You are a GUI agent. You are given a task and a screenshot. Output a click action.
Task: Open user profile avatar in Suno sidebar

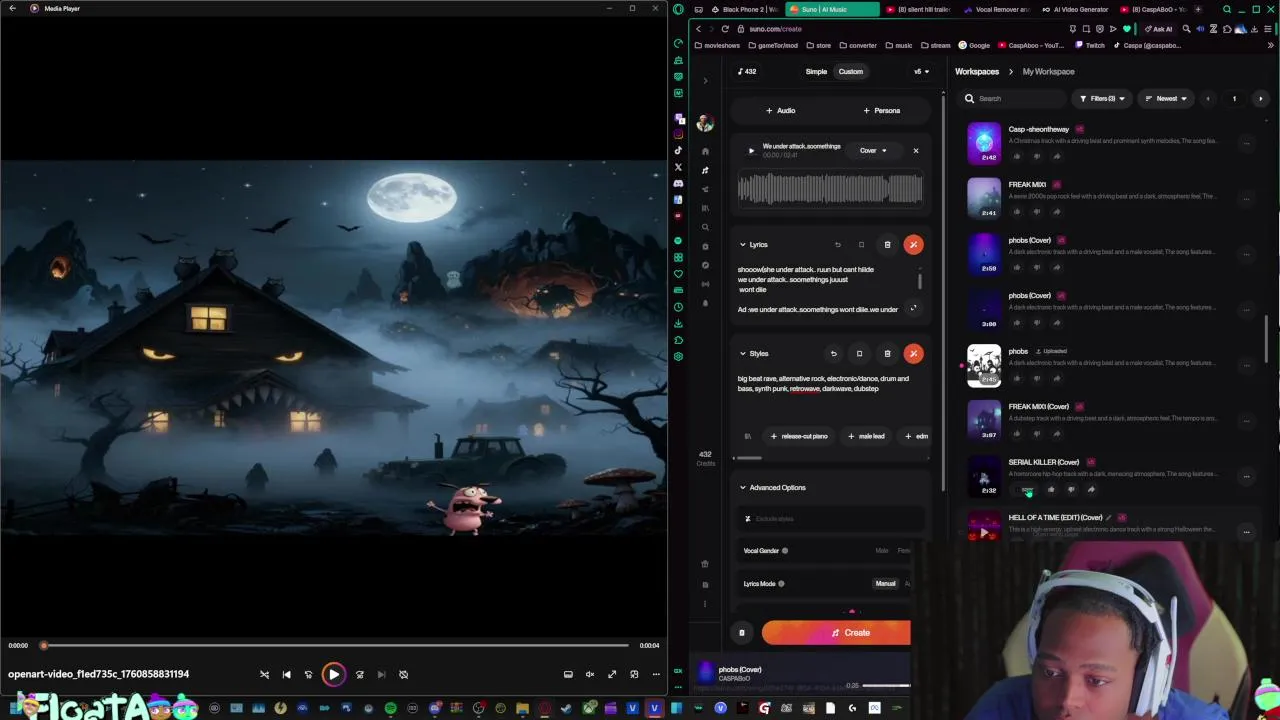[705, 123]
